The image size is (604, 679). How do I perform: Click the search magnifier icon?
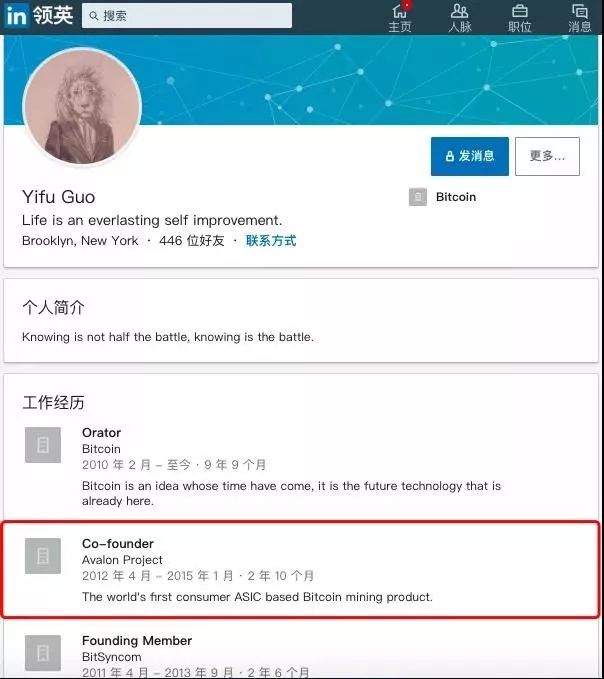tap(94, 16)
